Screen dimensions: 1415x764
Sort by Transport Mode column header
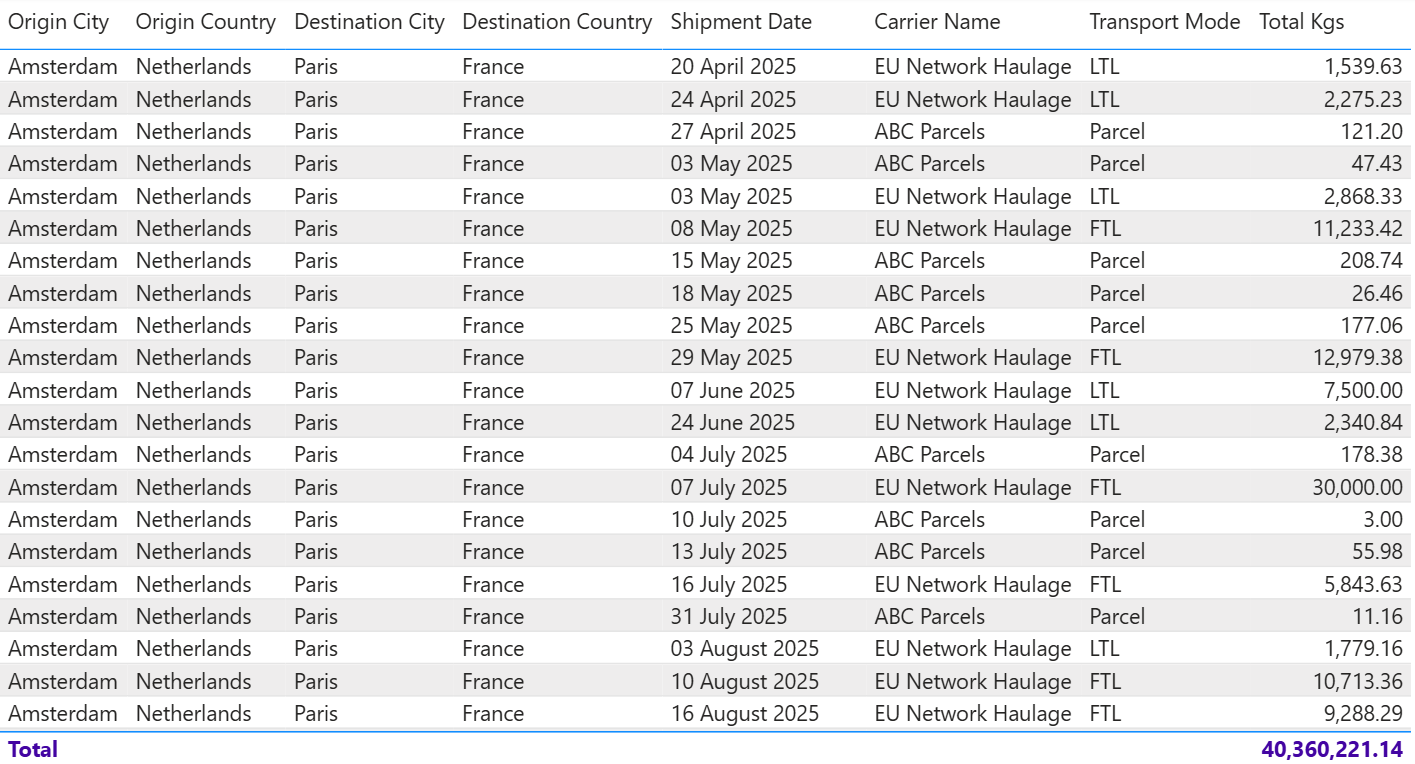point(1165,22)
